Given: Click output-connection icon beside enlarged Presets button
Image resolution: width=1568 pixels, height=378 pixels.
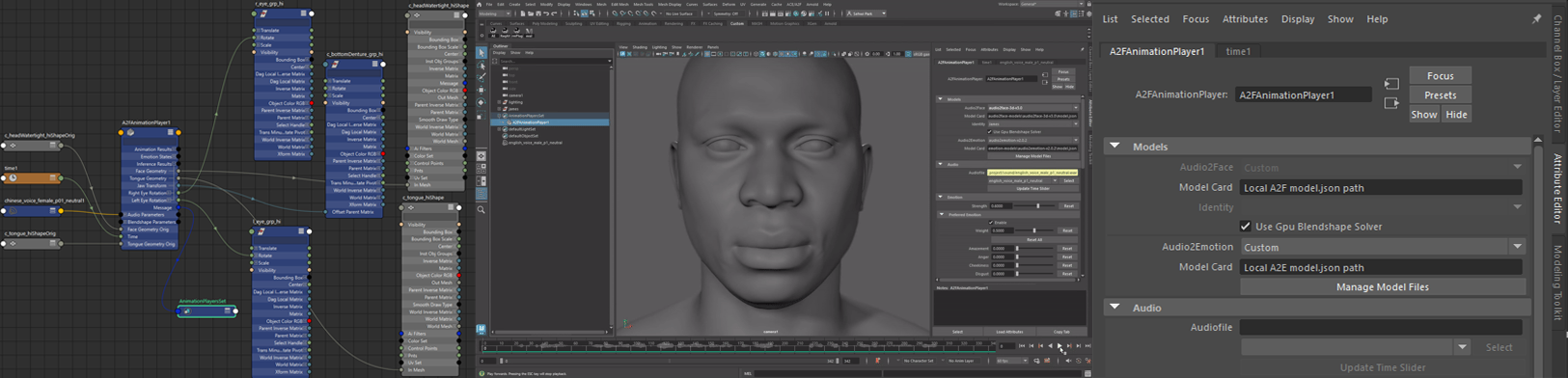Looking at the screenshot, I should [1391, 103].
